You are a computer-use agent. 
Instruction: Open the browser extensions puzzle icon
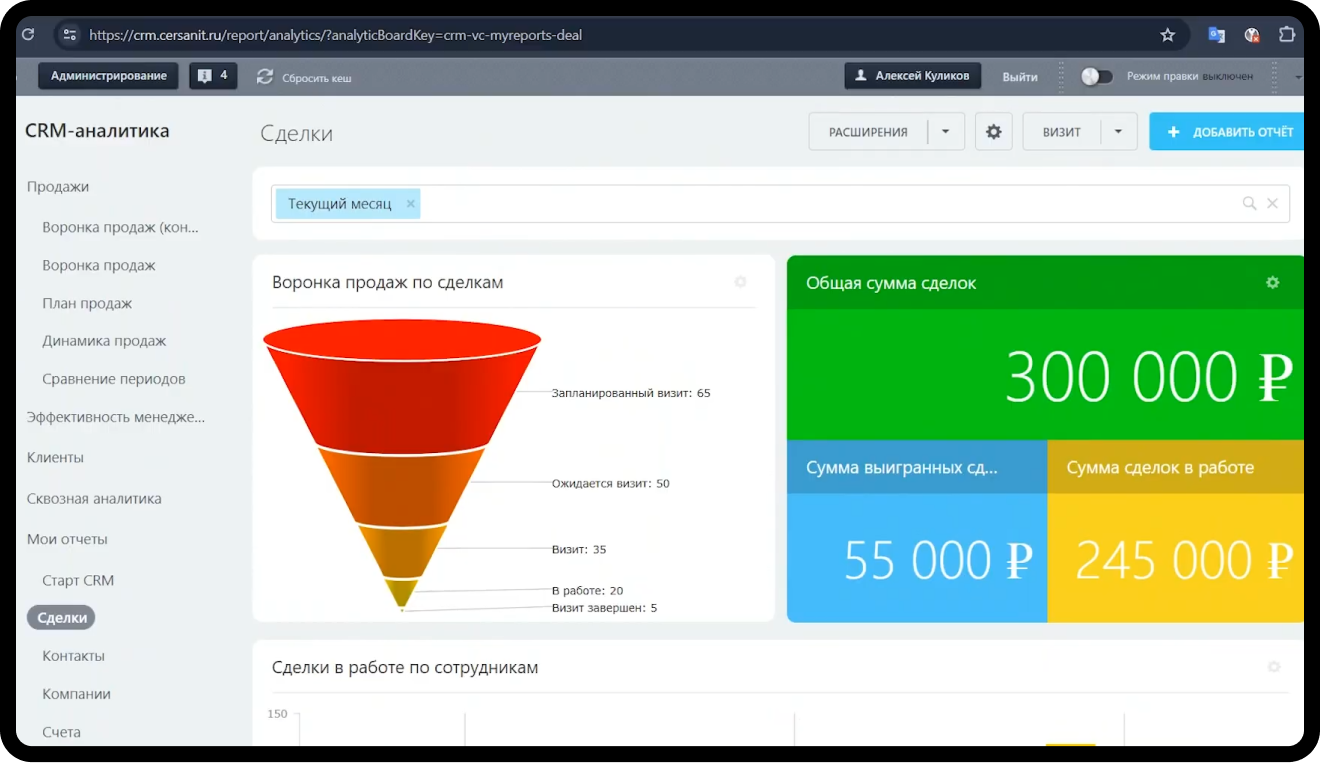(x=1286, y=35)
